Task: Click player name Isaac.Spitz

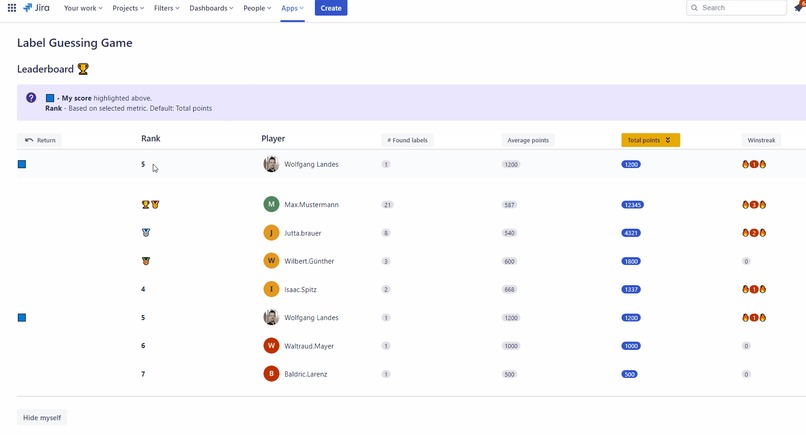Action: (x=301, y=289)
